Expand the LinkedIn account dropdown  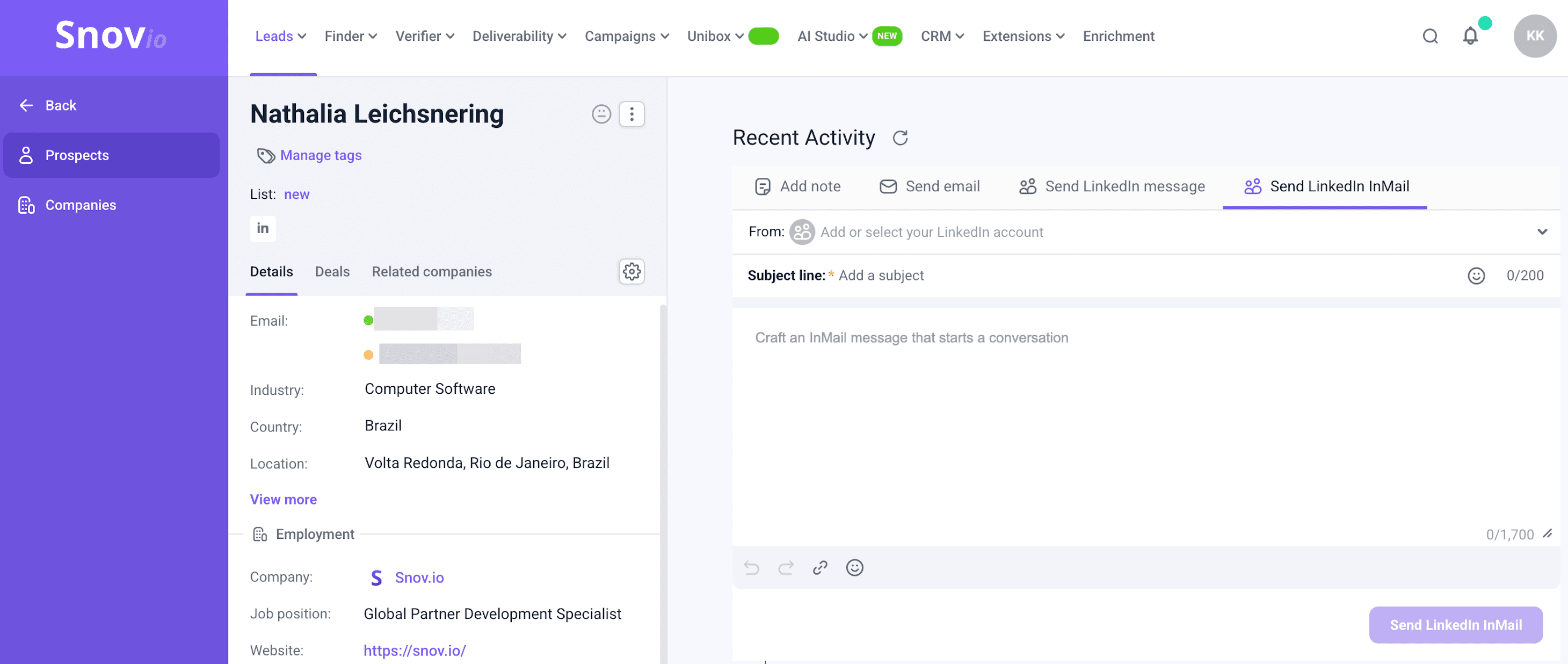(x=1541, y=232)
